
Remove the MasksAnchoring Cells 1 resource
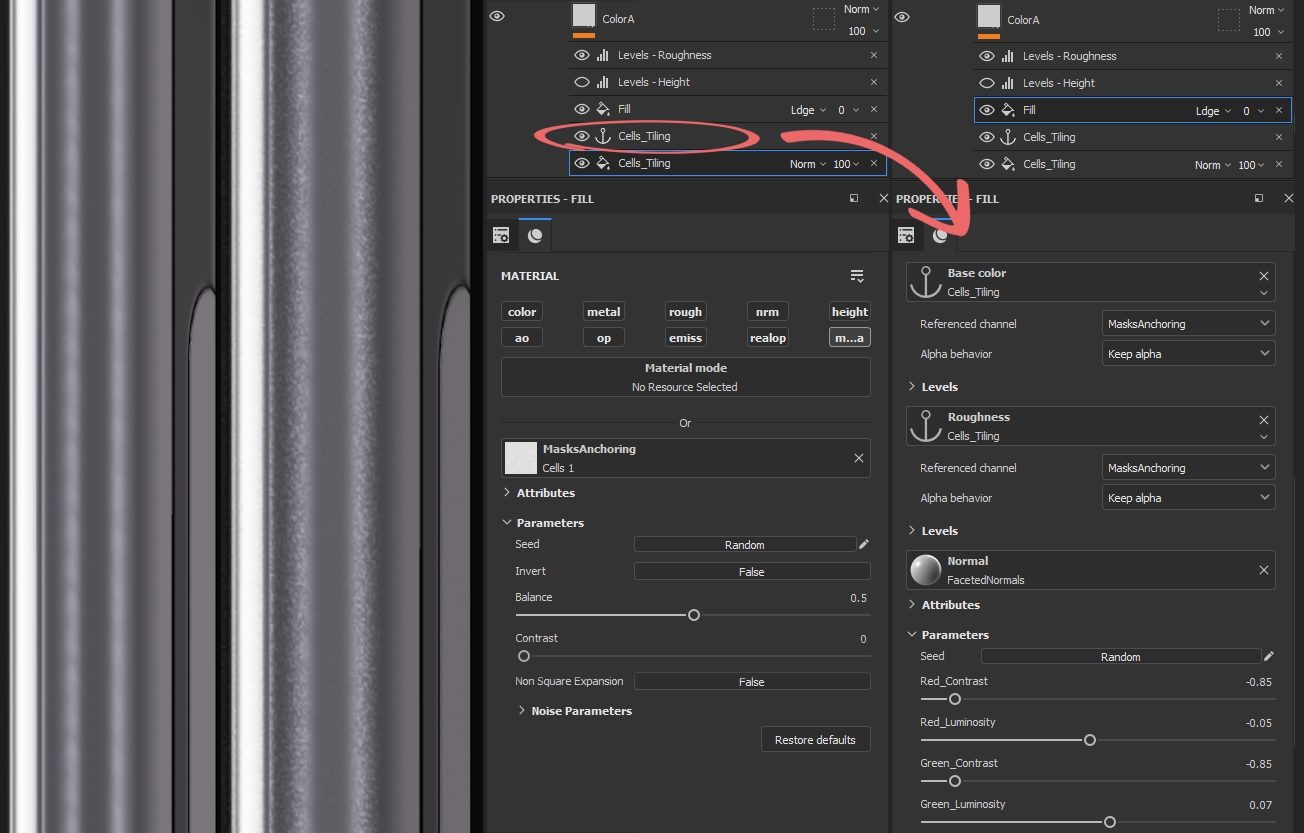coord(859,458)
